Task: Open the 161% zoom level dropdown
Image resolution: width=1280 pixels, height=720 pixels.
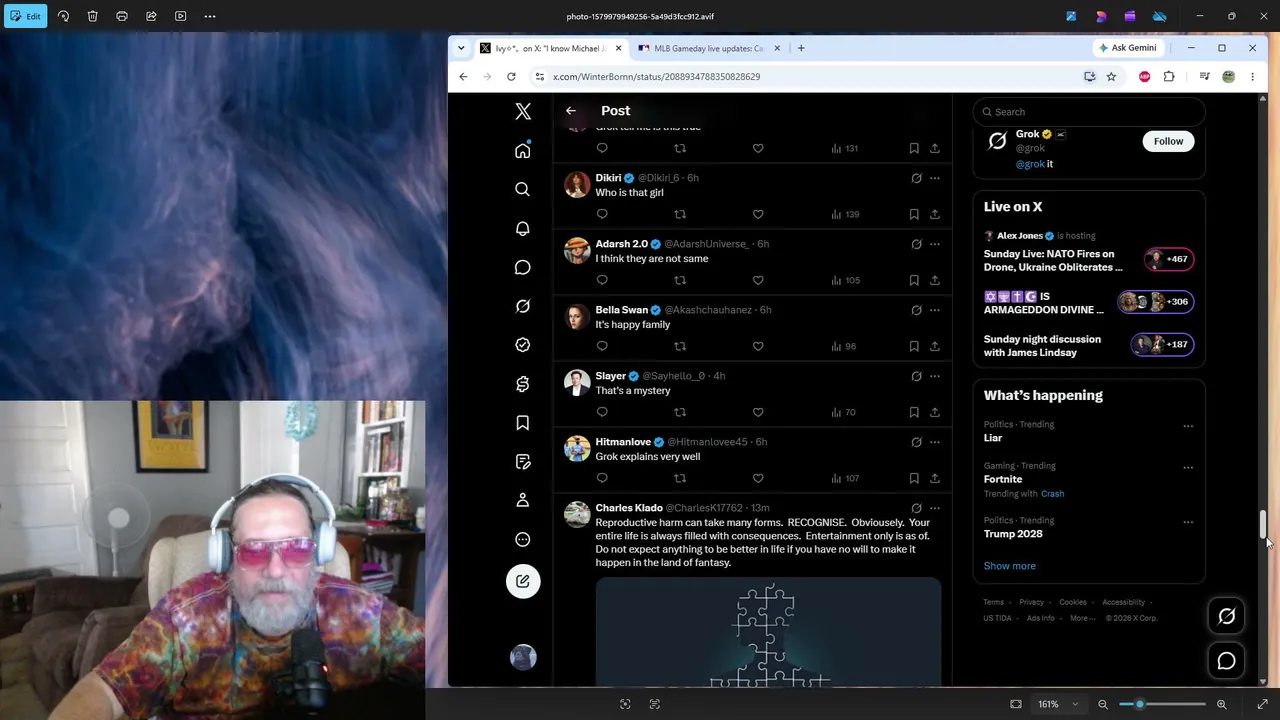Action: [x=1058, y=704]
